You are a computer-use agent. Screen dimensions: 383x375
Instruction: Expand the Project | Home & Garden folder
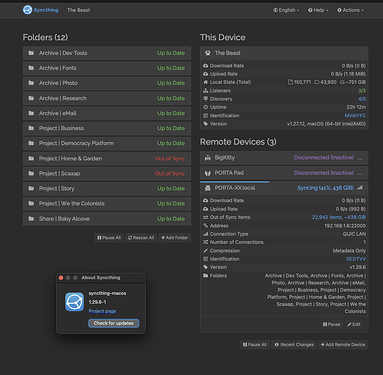[107, 159]
